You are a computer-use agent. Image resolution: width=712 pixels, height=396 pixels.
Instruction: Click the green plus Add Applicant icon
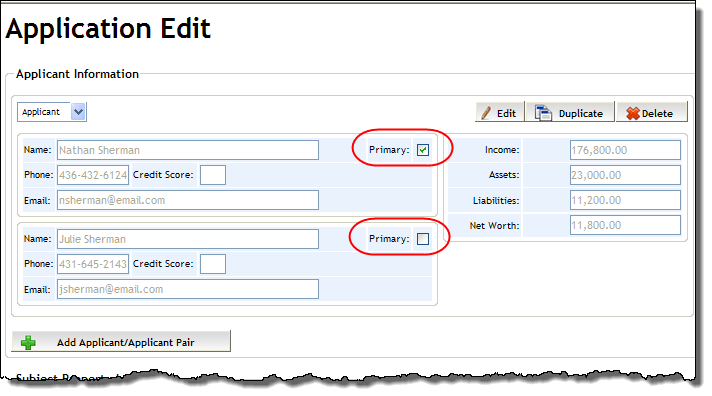pos(28,342)
